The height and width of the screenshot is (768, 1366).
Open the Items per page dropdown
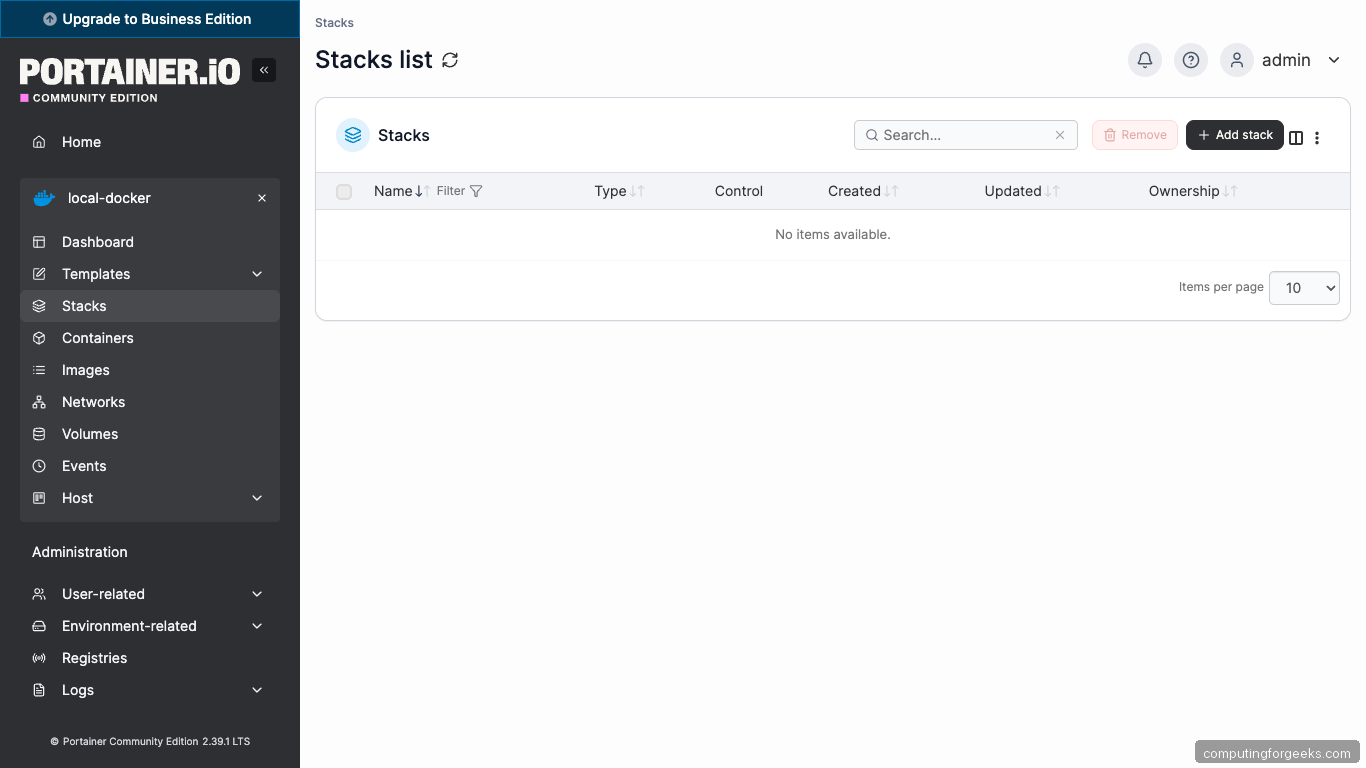tap(1304, 288)
